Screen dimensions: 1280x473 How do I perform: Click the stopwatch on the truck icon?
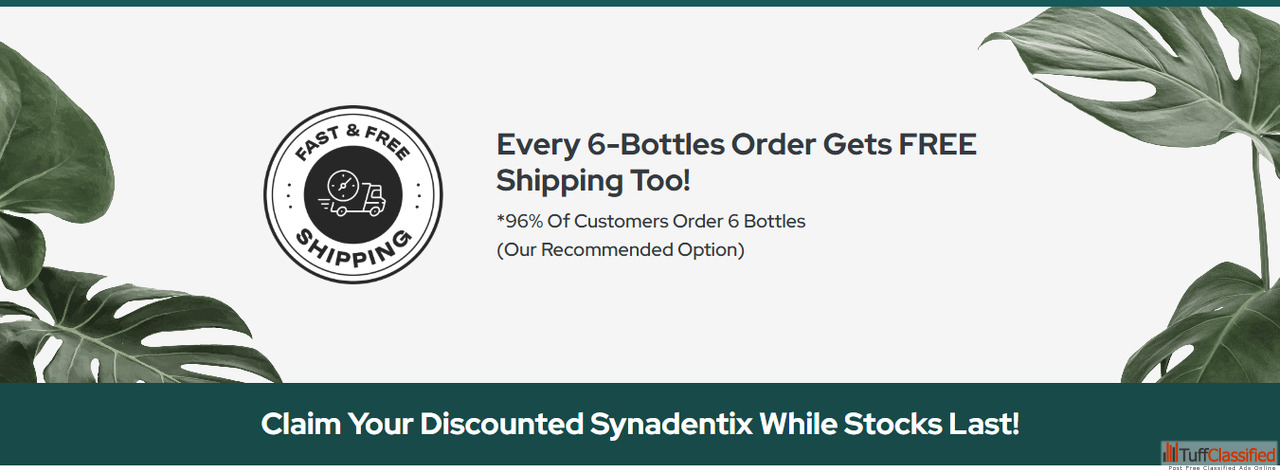tap(343, 184)
